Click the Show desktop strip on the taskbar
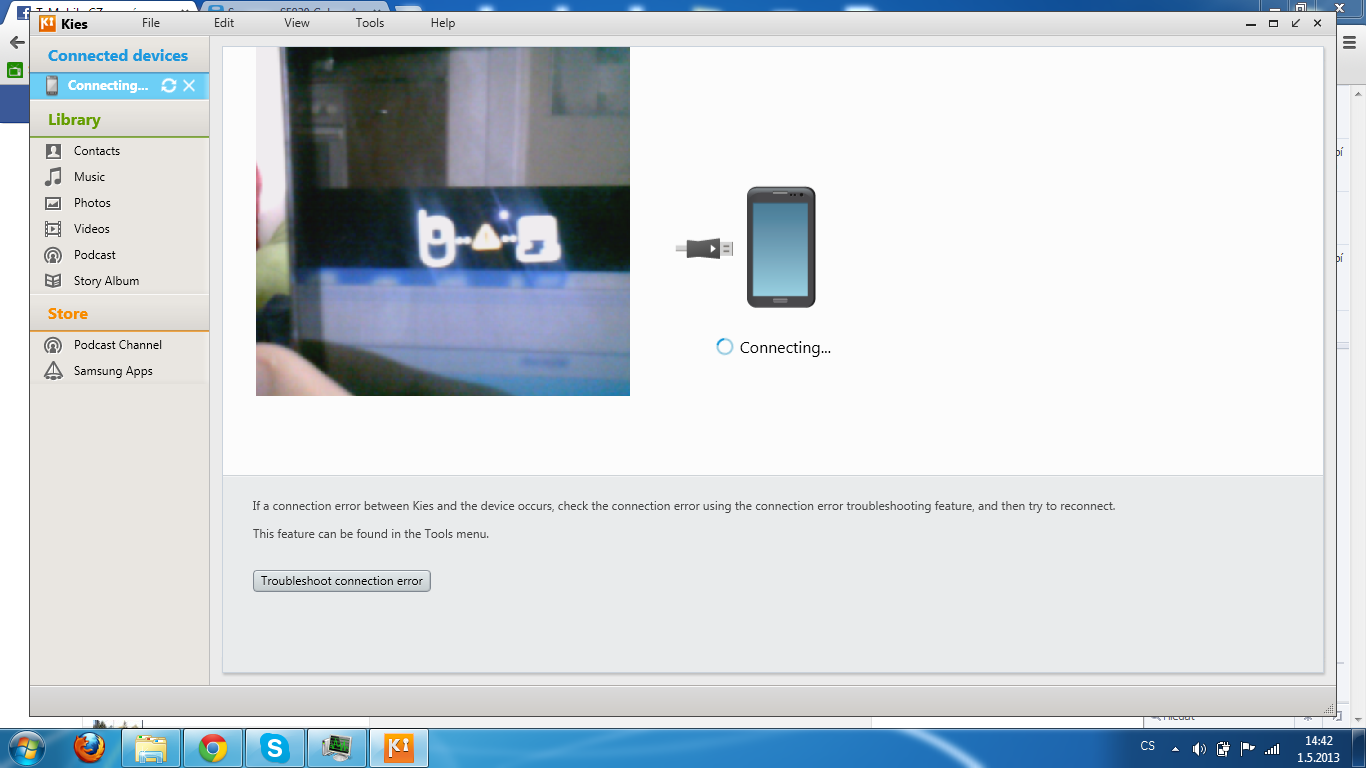This screenshot has width=1366, height=768. (x=1359, y=748)
